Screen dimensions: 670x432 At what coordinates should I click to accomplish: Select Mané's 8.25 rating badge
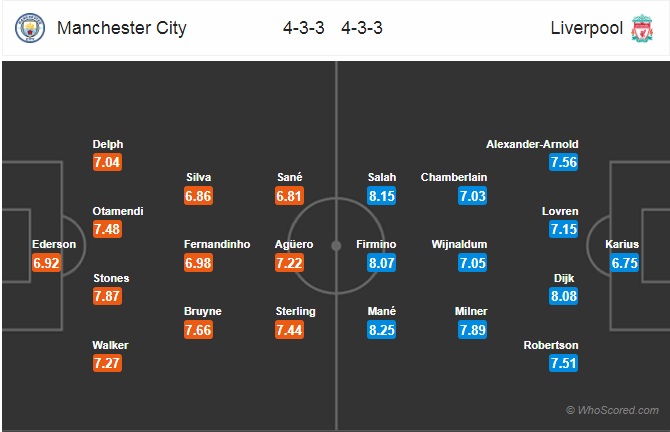pyautogui.click(x=382, y=330)
